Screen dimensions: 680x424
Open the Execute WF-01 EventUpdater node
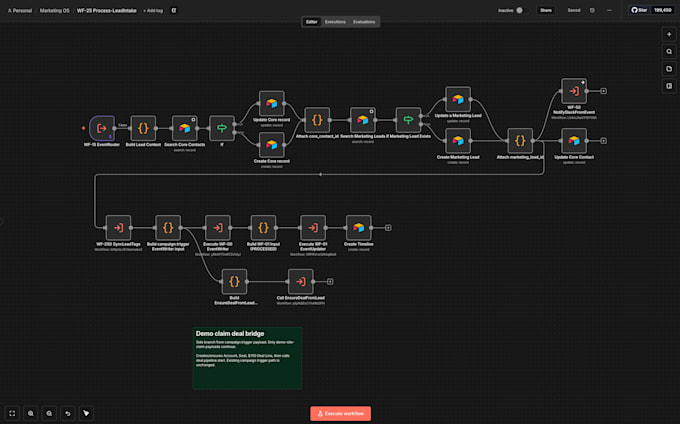tap(313, 228)
